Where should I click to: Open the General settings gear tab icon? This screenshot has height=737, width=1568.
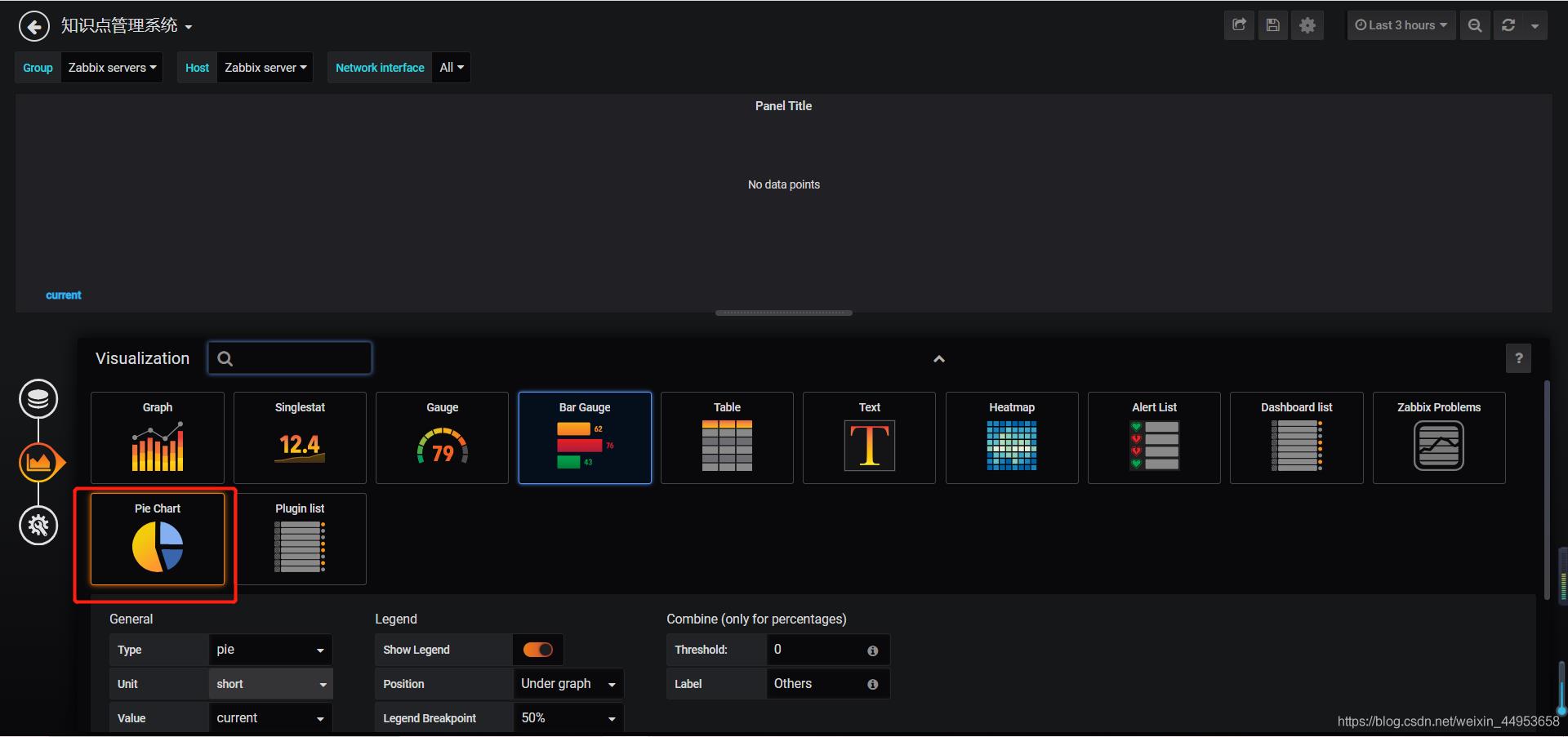click(38, 525)
